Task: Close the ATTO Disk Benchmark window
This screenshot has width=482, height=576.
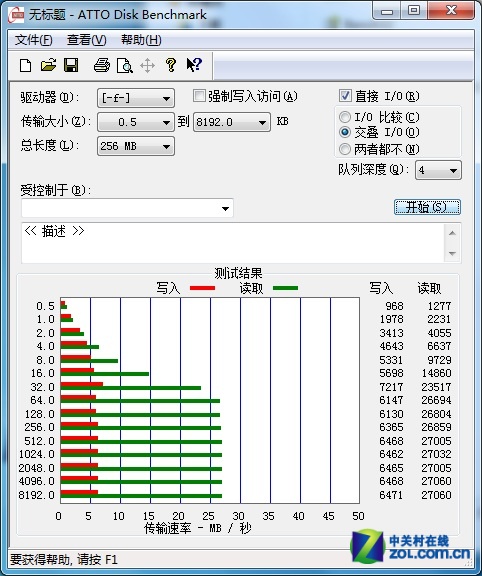Action: [x=451, y=11]
